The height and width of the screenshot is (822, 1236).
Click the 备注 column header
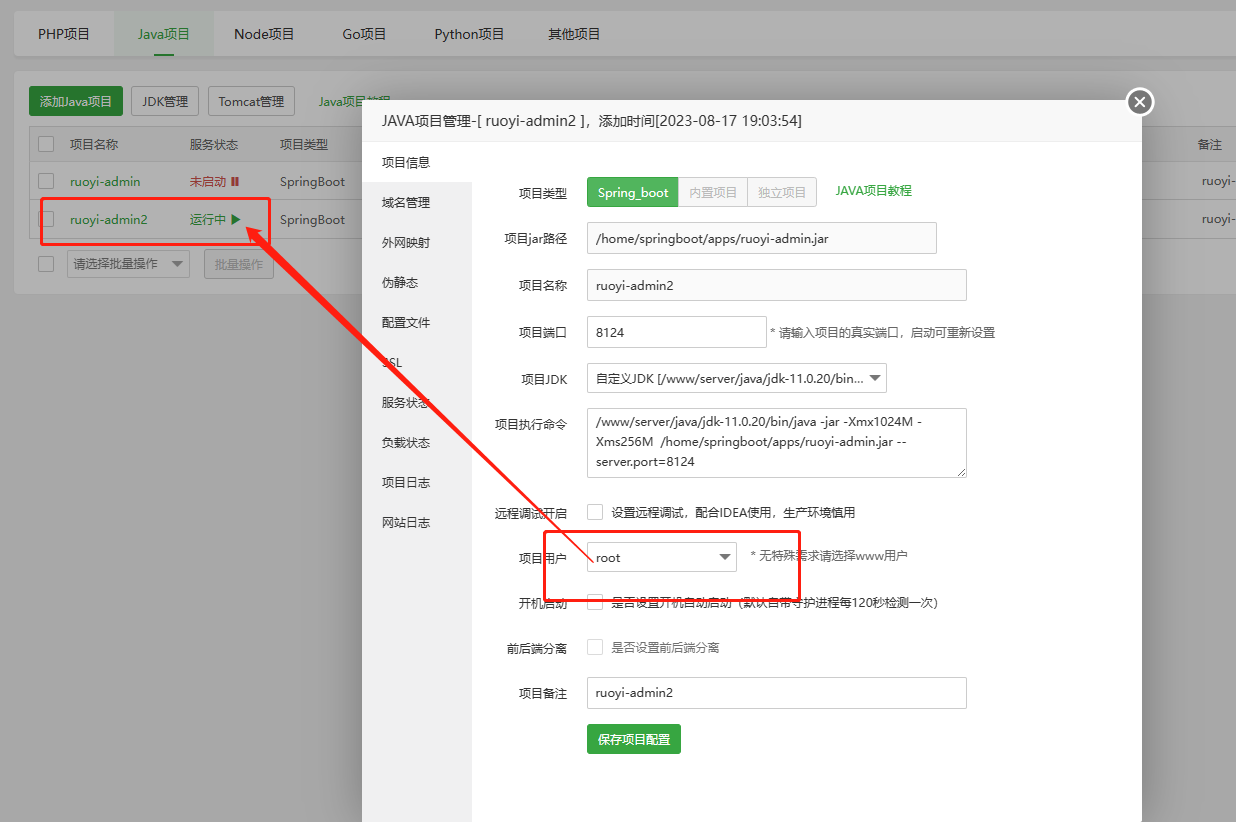tap(1210, 144)
